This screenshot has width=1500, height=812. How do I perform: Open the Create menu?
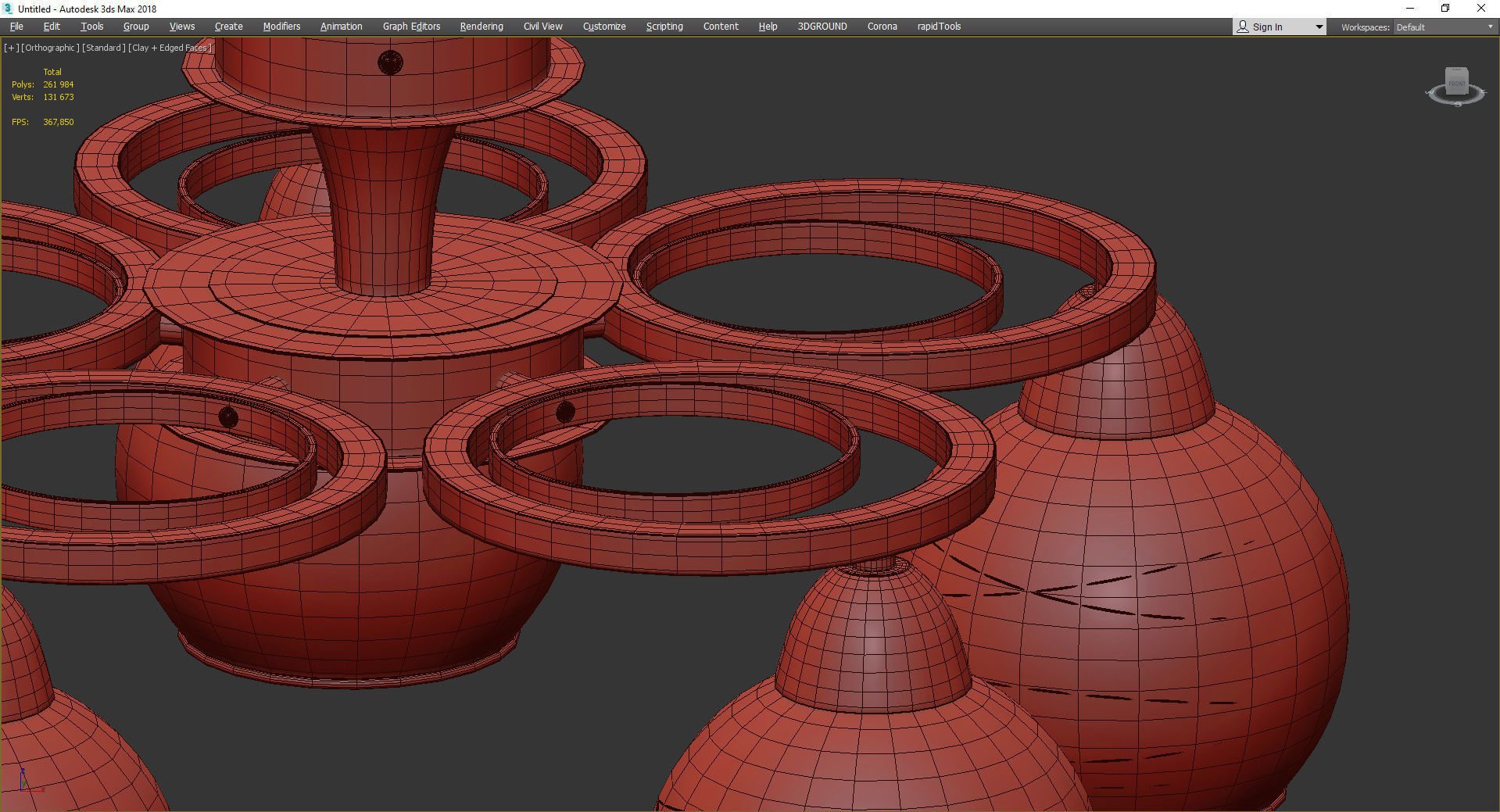(229, 27)
